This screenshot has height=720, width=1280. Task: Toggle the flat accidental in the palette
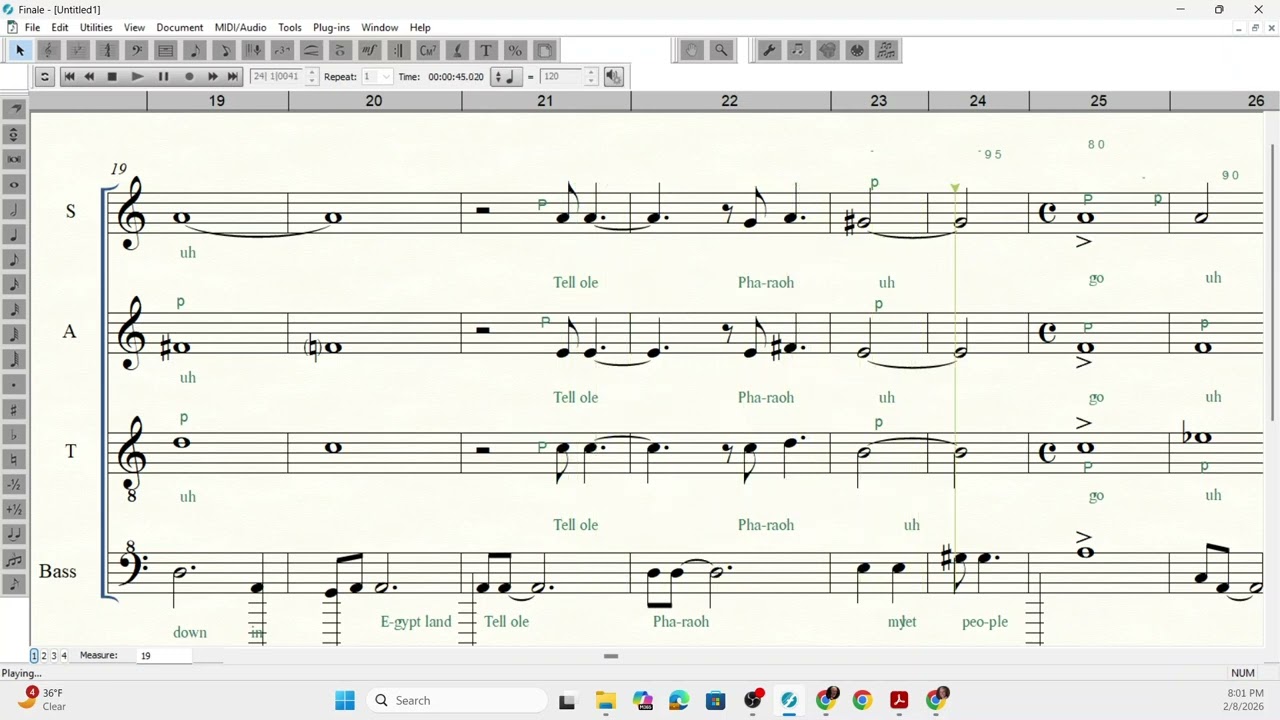coord(14,434)
